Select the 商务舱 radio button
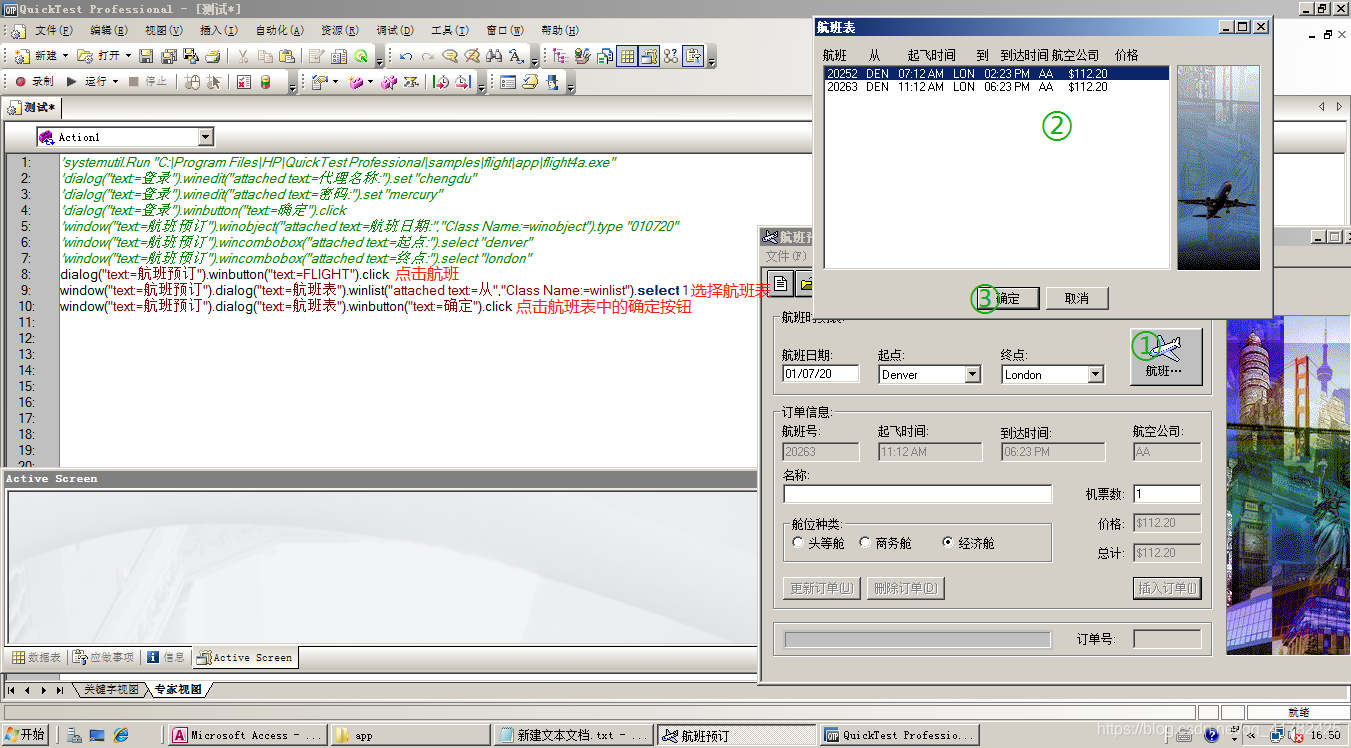Screen dimensions: 1351x748 point(865,543)
